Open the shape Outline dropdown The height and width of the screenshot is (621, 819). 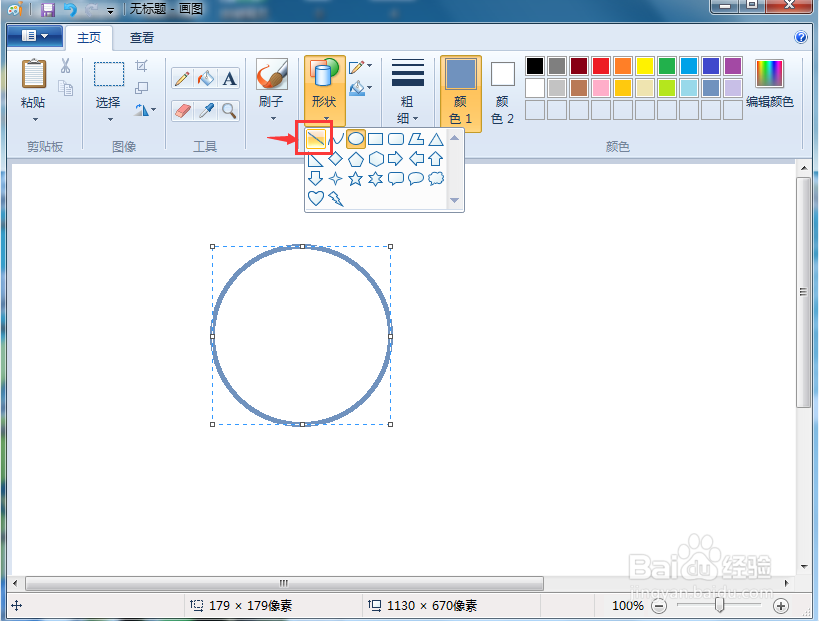360,66
